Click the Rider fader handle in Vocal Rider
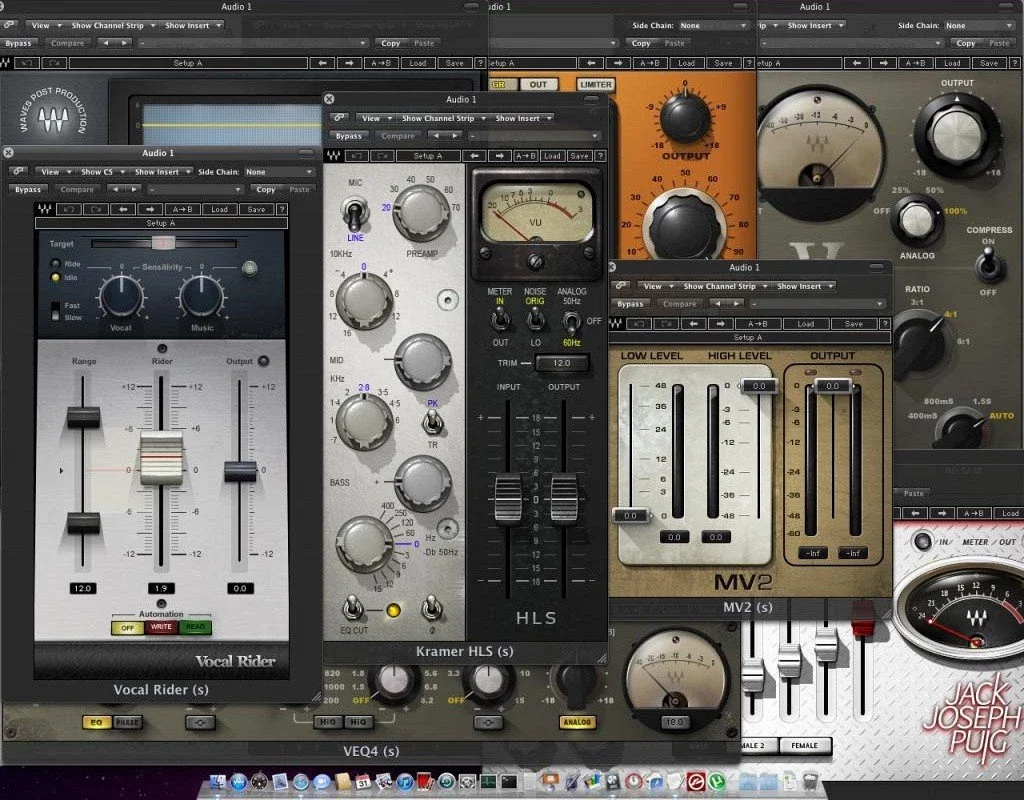The image size is (1024, 800). [161, 458]
